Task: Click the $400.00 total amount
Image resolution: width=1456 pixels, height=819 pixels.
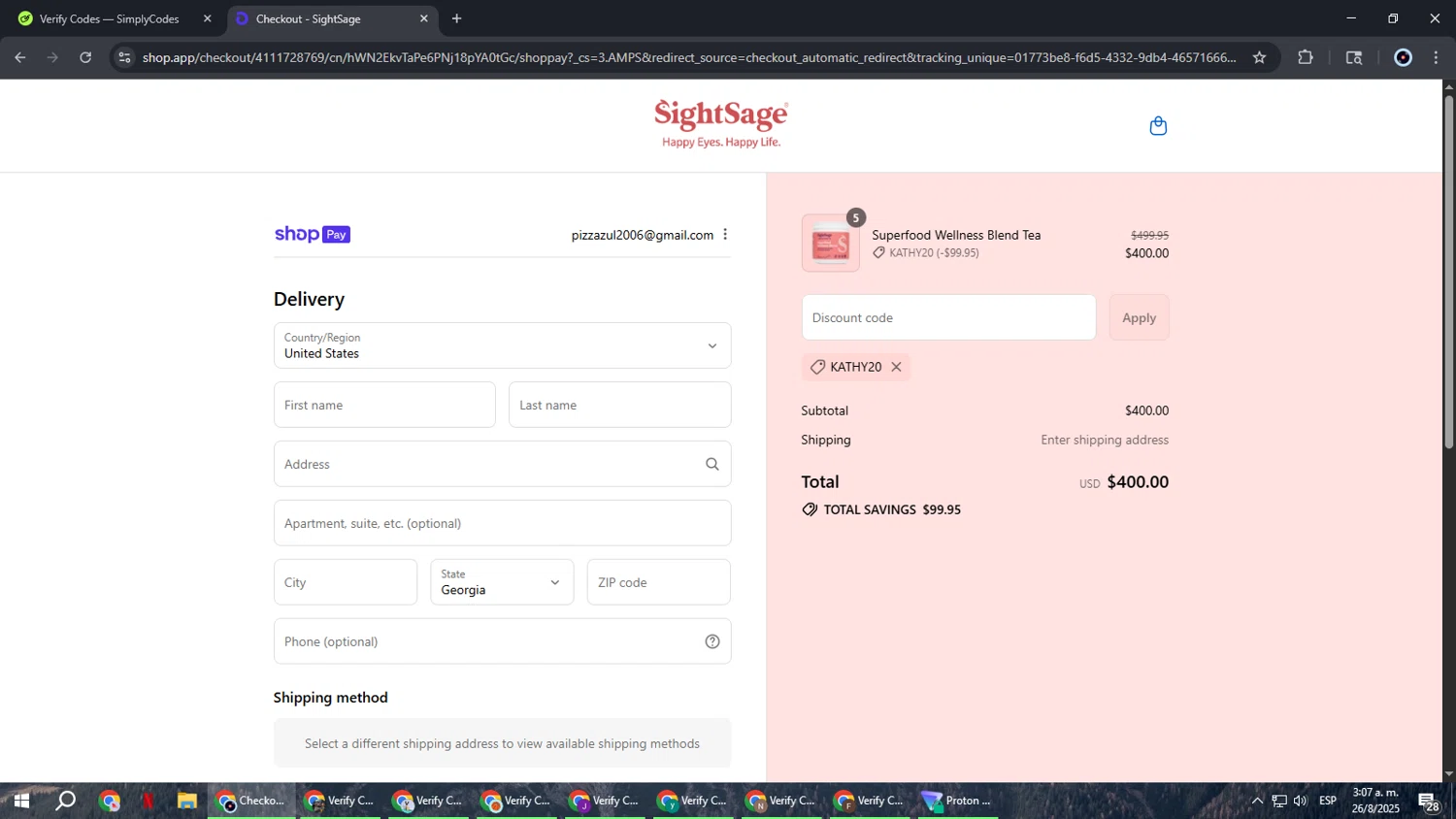Action: [x=1138, y=482]
